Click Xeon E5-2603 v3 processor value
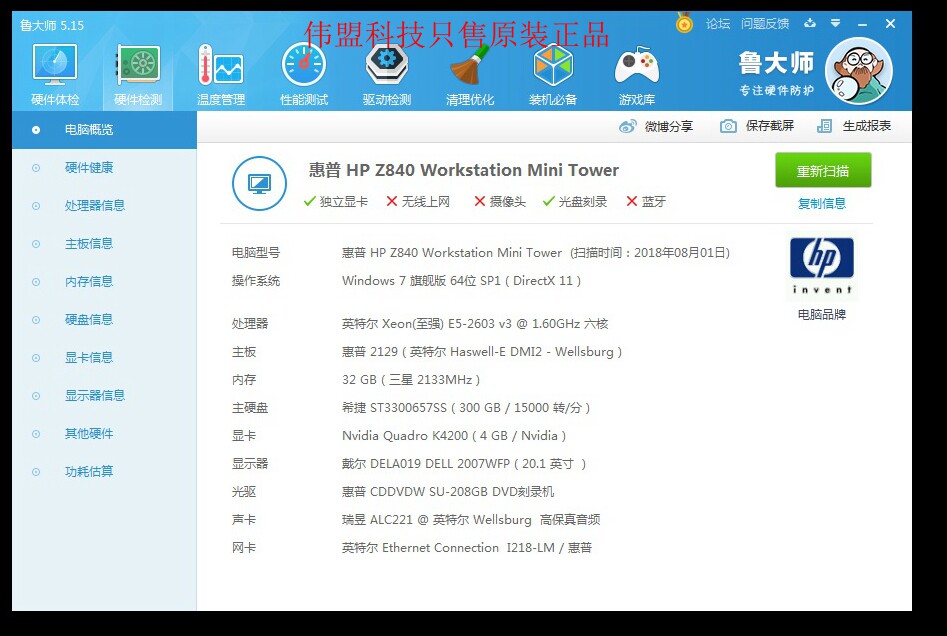The width and height of the screenshot is (947, 636). [475, 324]
